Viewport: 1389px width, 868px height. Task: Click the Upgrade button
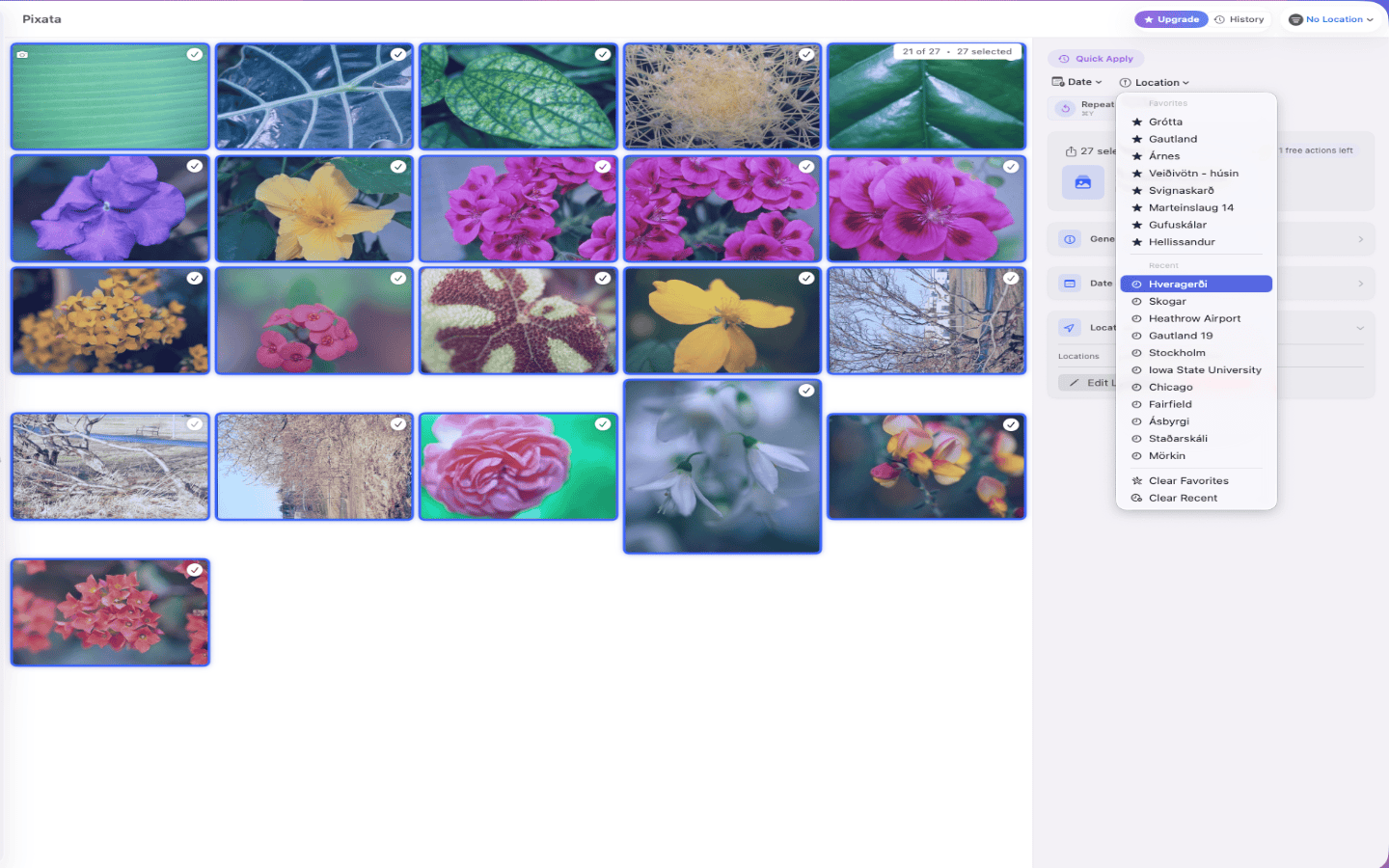(x=1171, y=18)
